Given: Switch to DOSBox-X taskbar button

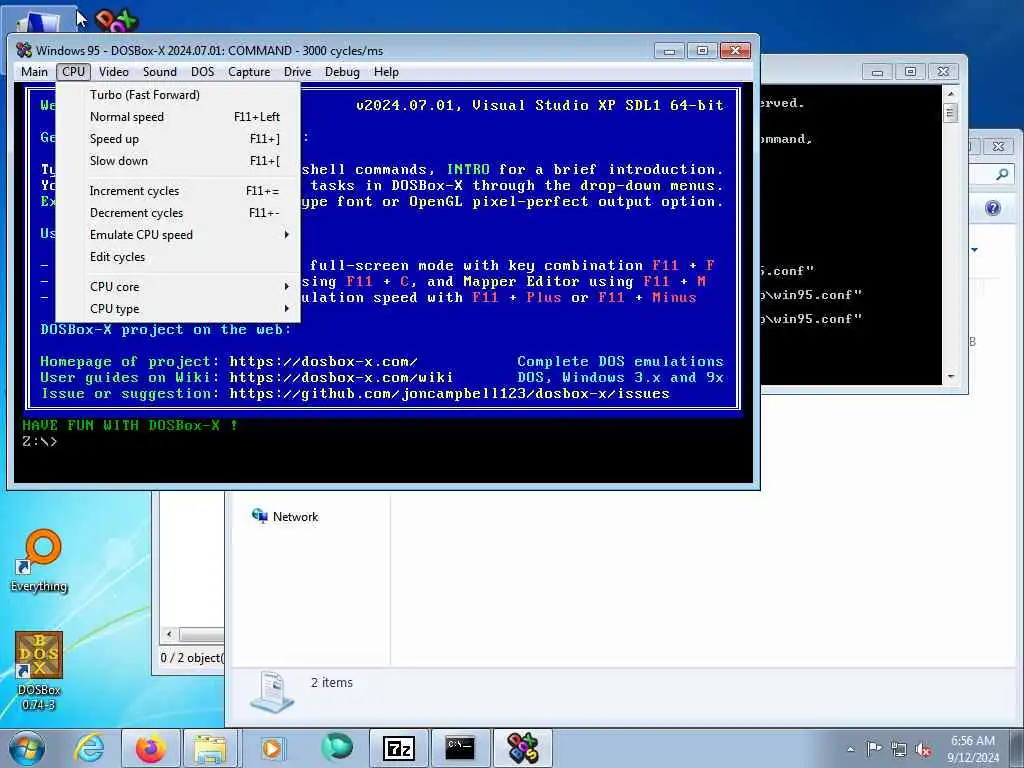Looking at the screenshot, I should (x=522, y=748).
